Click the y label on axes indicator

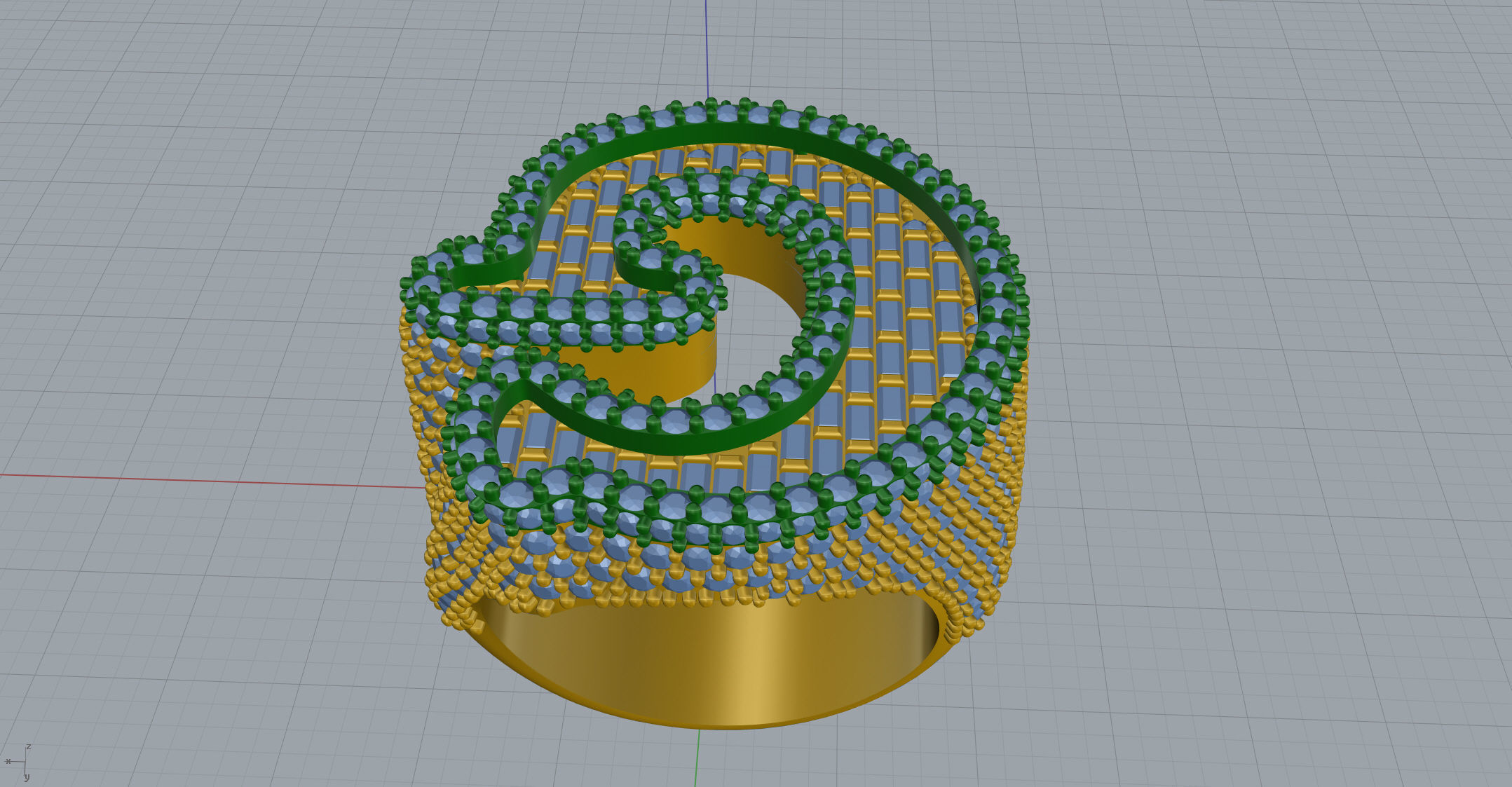click(x=27, y=776)
